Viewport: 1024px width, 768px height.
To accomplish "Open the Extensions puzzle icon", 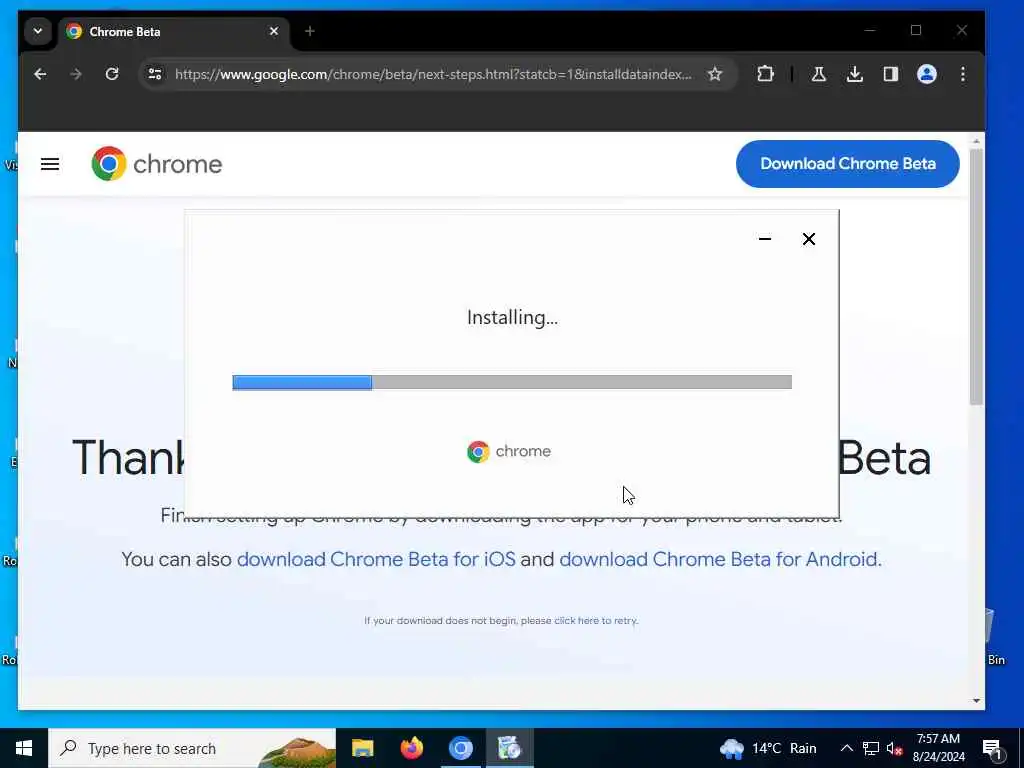I will [x=765, y=74].
